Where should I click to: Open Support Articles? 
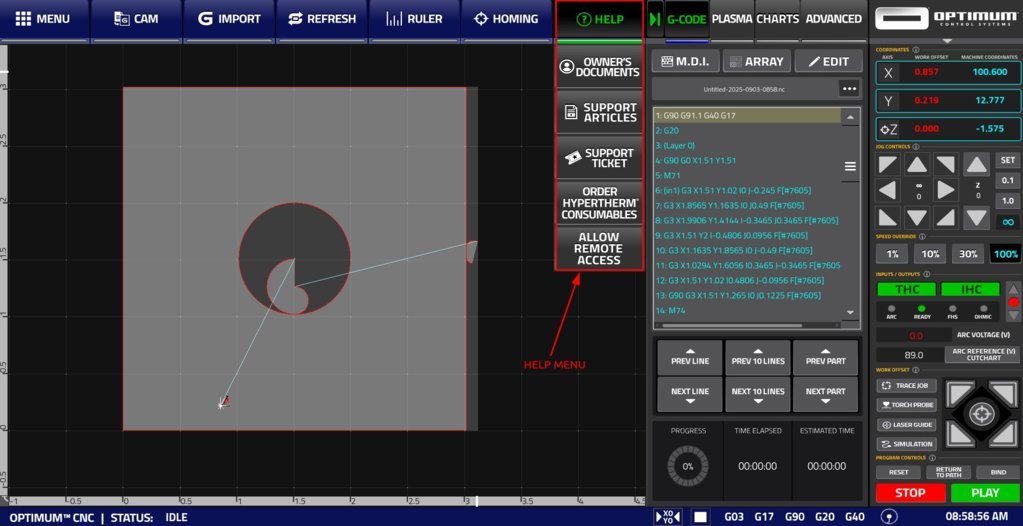(599, 112)
